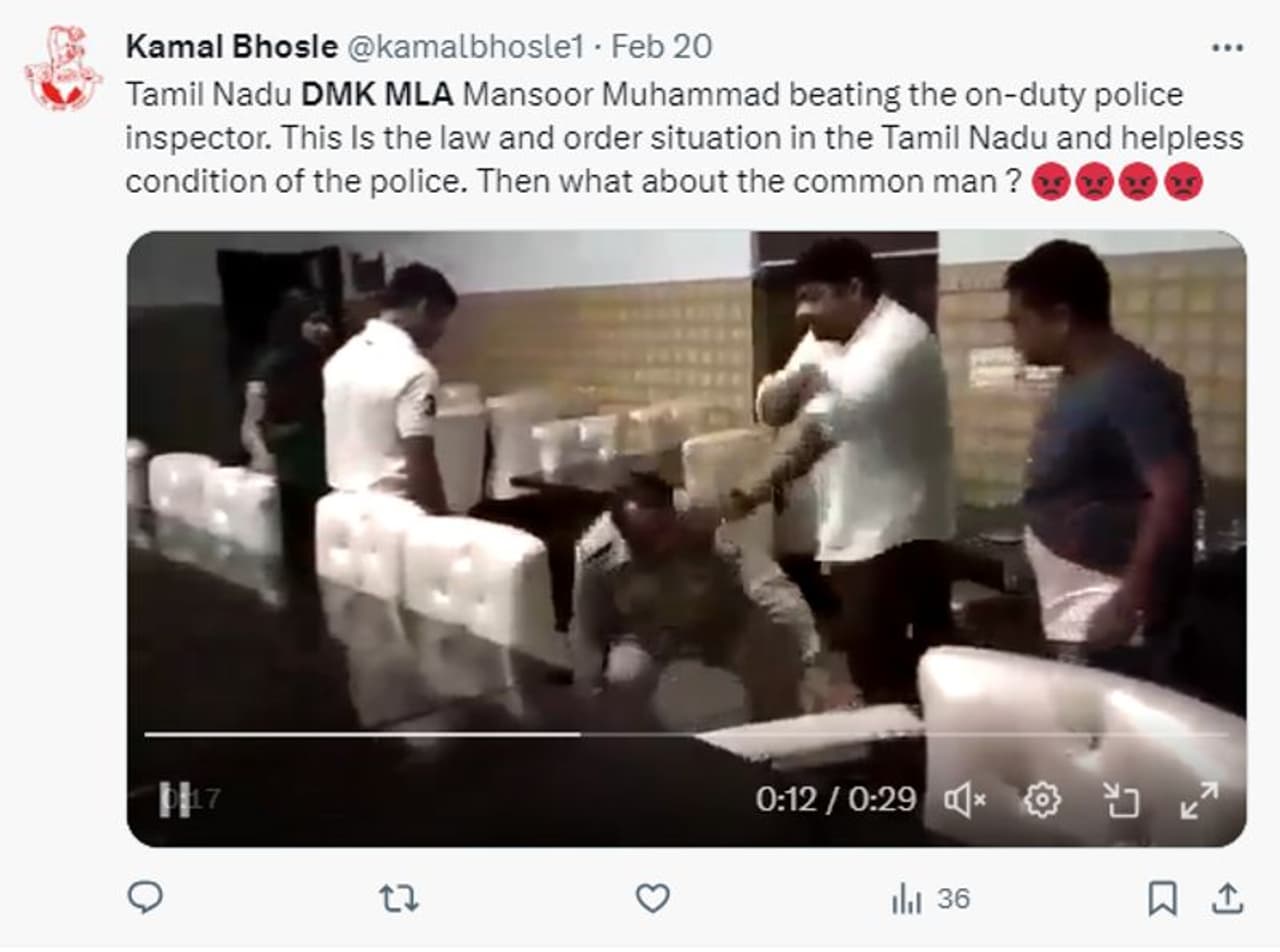Open Kamal Bhosle profile avatar
The image size is (1280, 952).
(x=62, y=68)
